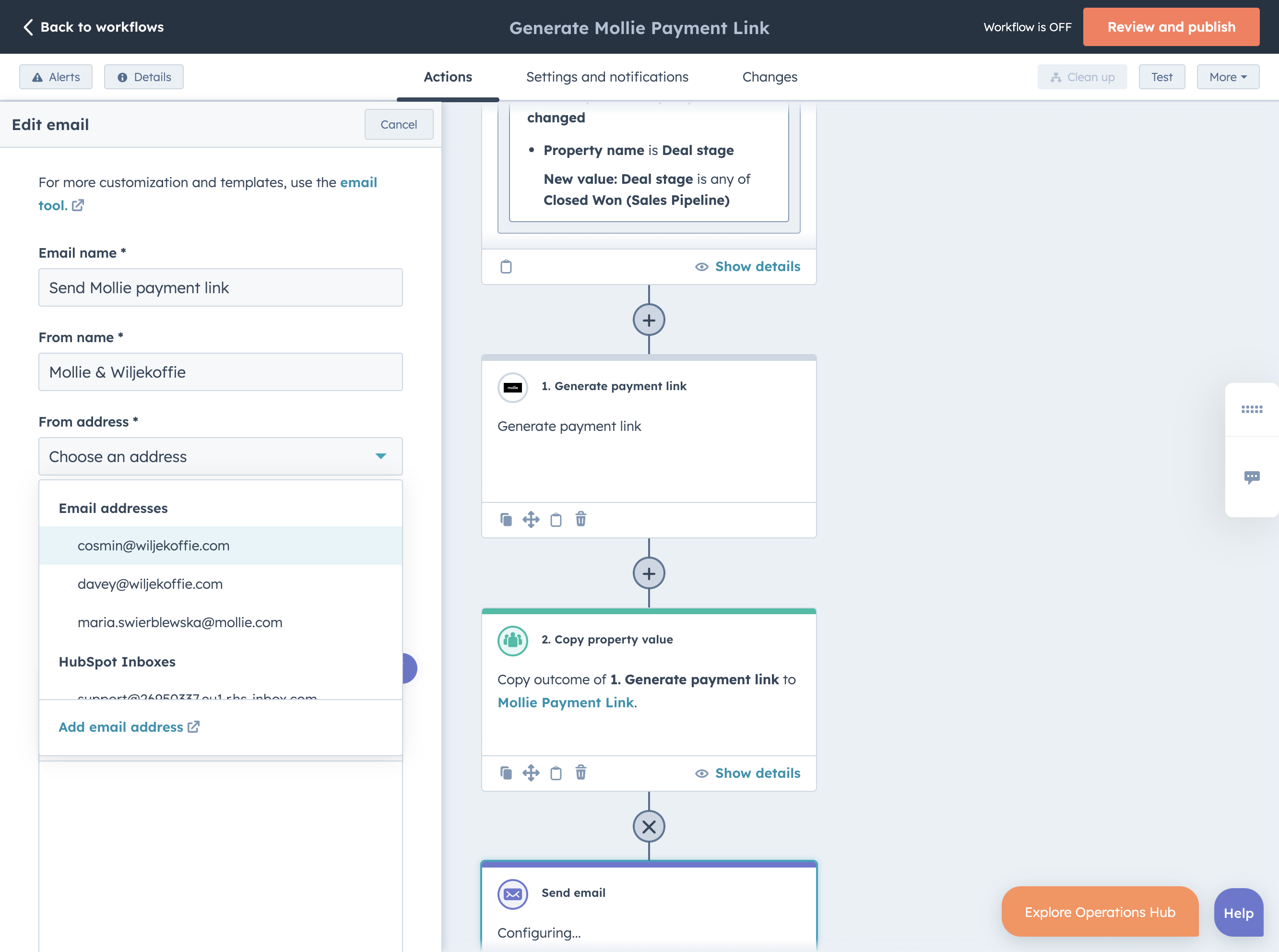Image resolution: width=1279 pixels, height=952 pixels.
Task: Go back to workflows
Action: tap(94, 27)
